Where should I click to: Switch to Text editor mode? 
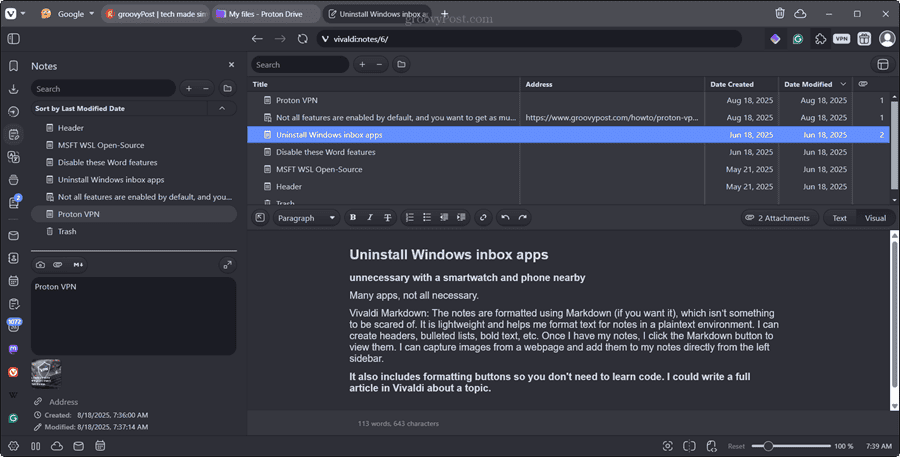coord(839,218)
